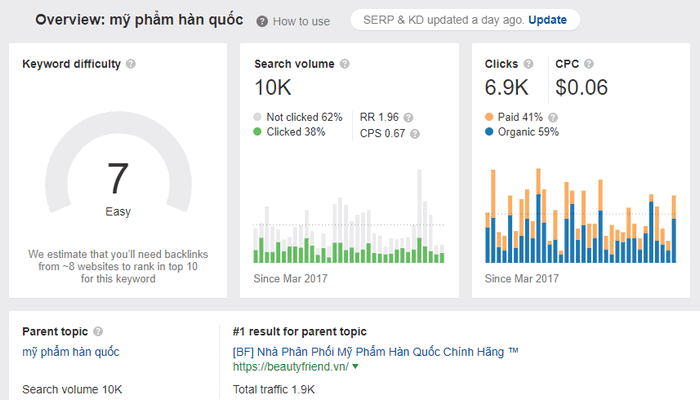Click Since Mar 2017 under search volume chart
700x400 pixels.
(x=290, y=279)
